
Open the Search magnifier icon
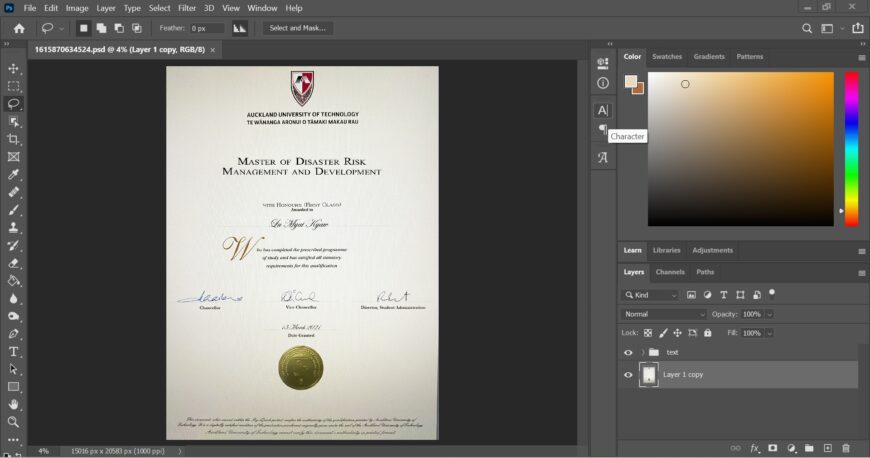click(807, 28)
